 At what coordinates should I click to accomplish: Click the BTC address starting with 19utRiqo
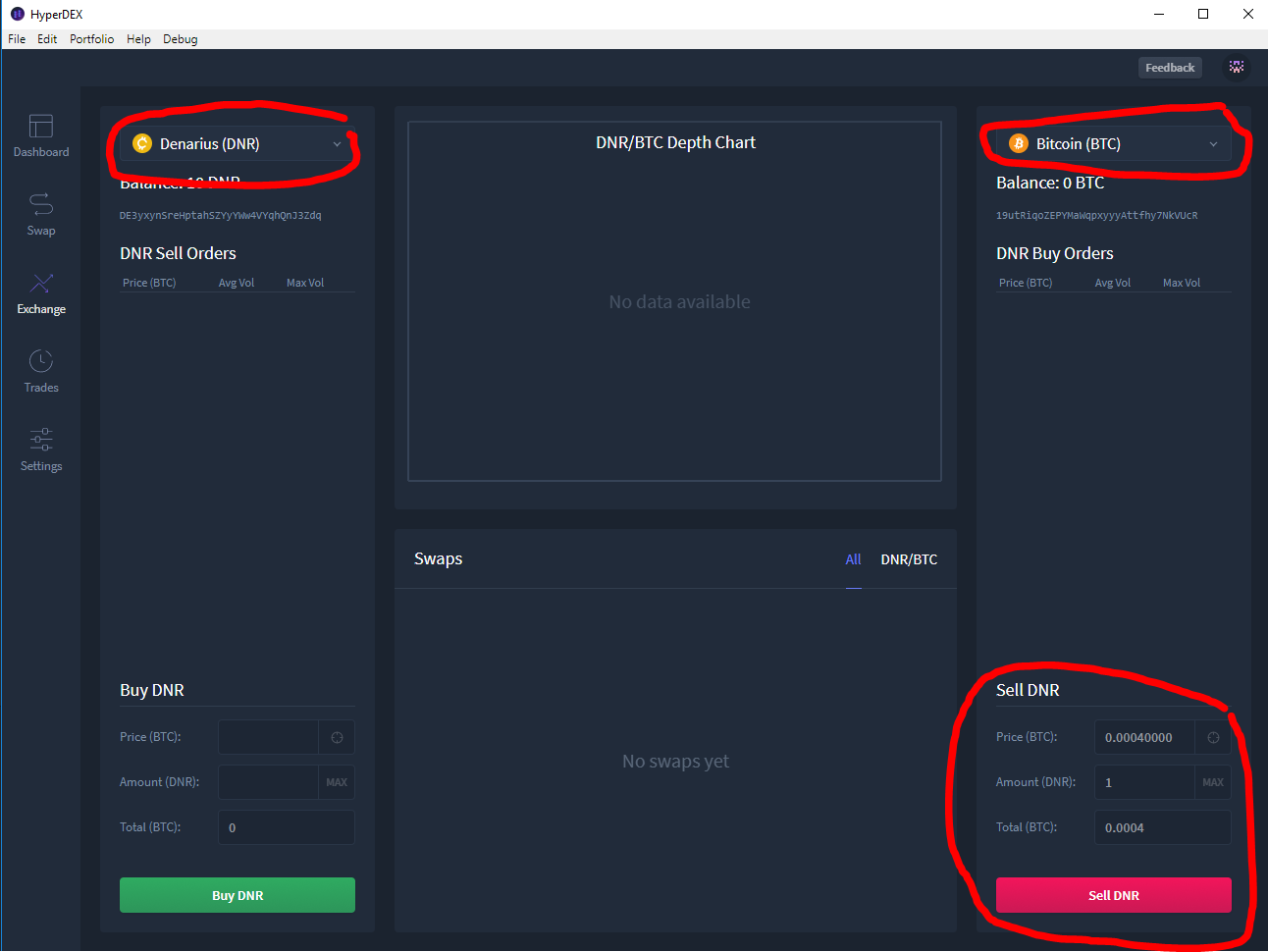point(1097,215)
